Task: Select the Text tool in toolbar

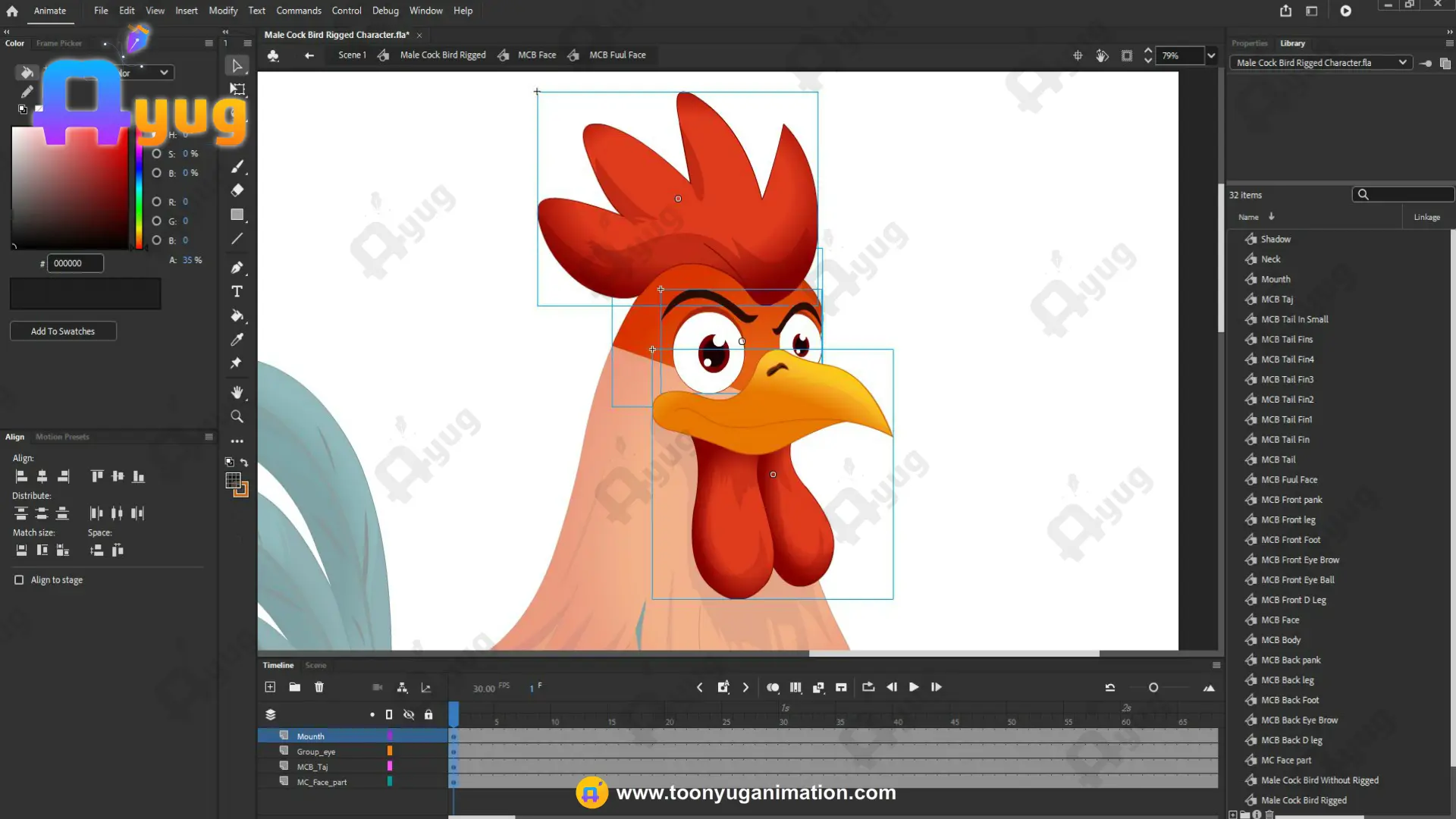Action: click(237, 291)
